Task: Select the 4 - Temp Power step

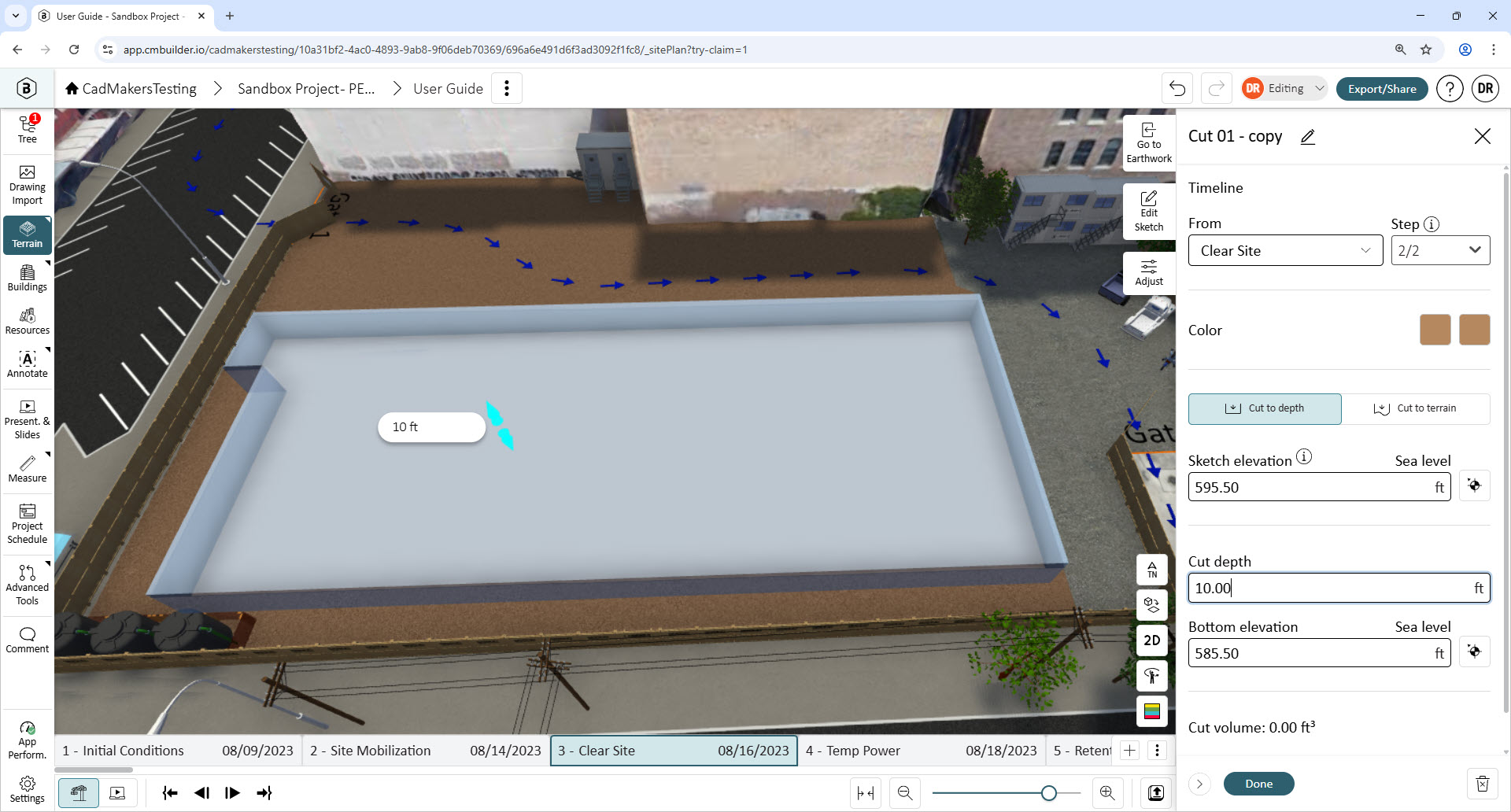Action: [x=921, y=751]
